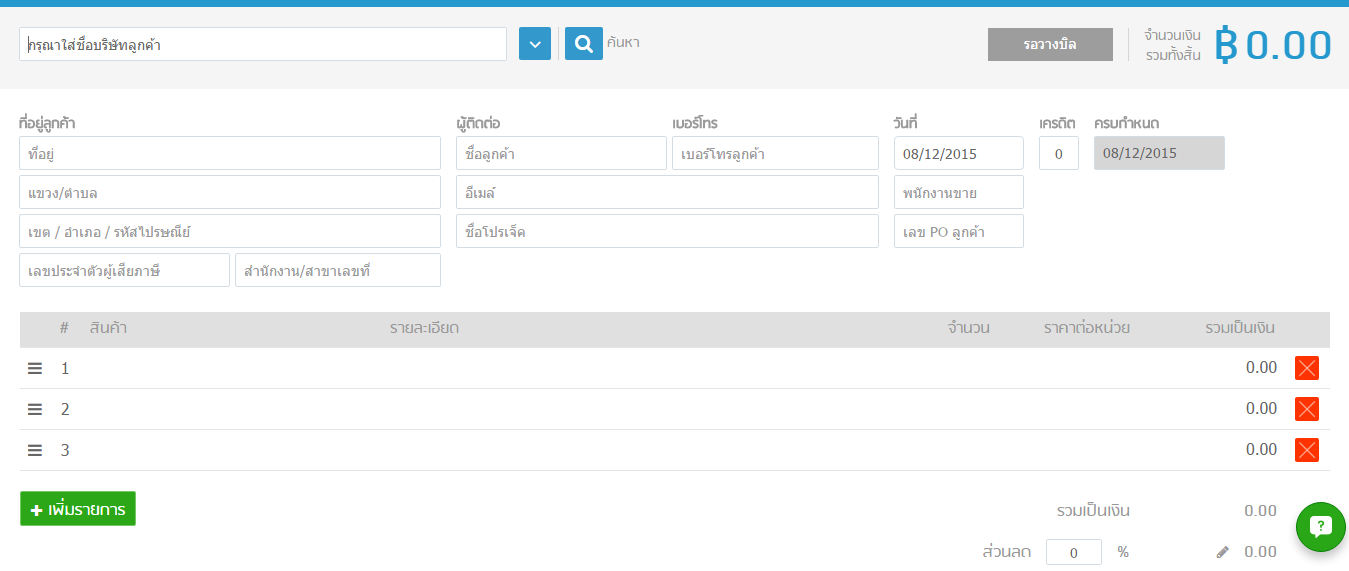Image resolution: width=1349 pixels, height=571 pixels.
Task: Click the รวมเป็นเงิน subtotal label below table
Action: coord(1093,511)
